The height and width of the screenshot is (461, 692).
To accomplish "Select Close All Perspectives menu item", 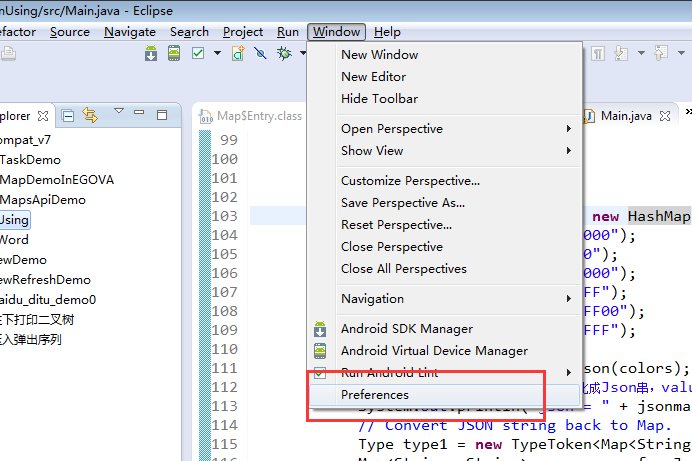I will point(444,269).
